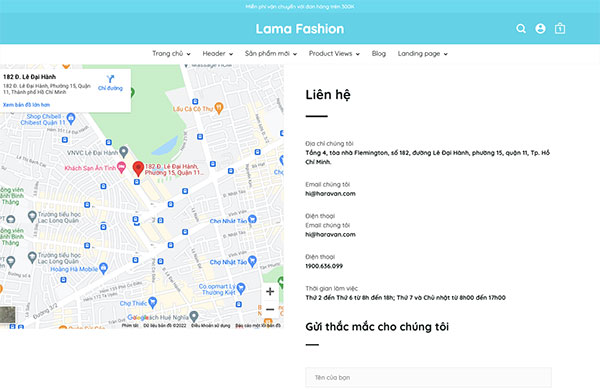Expand the Sản phẩm mới dropdown
The image size is (600, 389).
tap(271, 54)
